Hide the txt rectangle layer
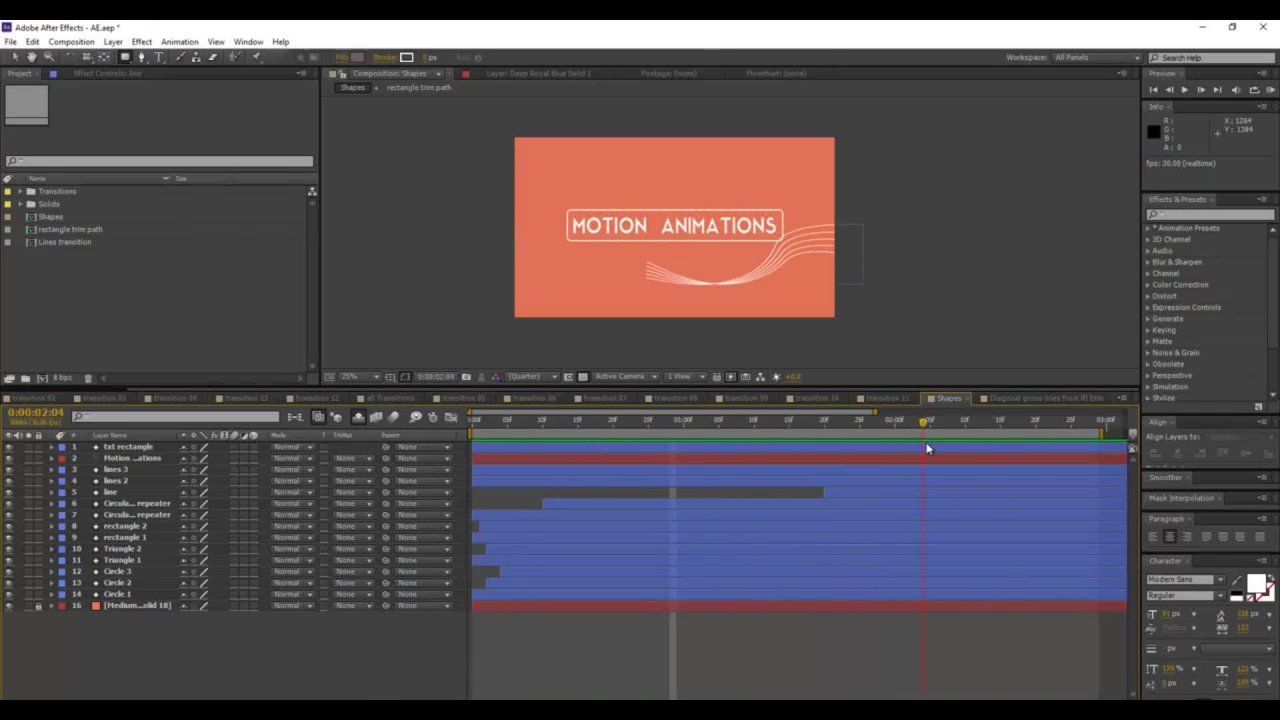The width and height of the screenshot is (1280, 720). 9,447
